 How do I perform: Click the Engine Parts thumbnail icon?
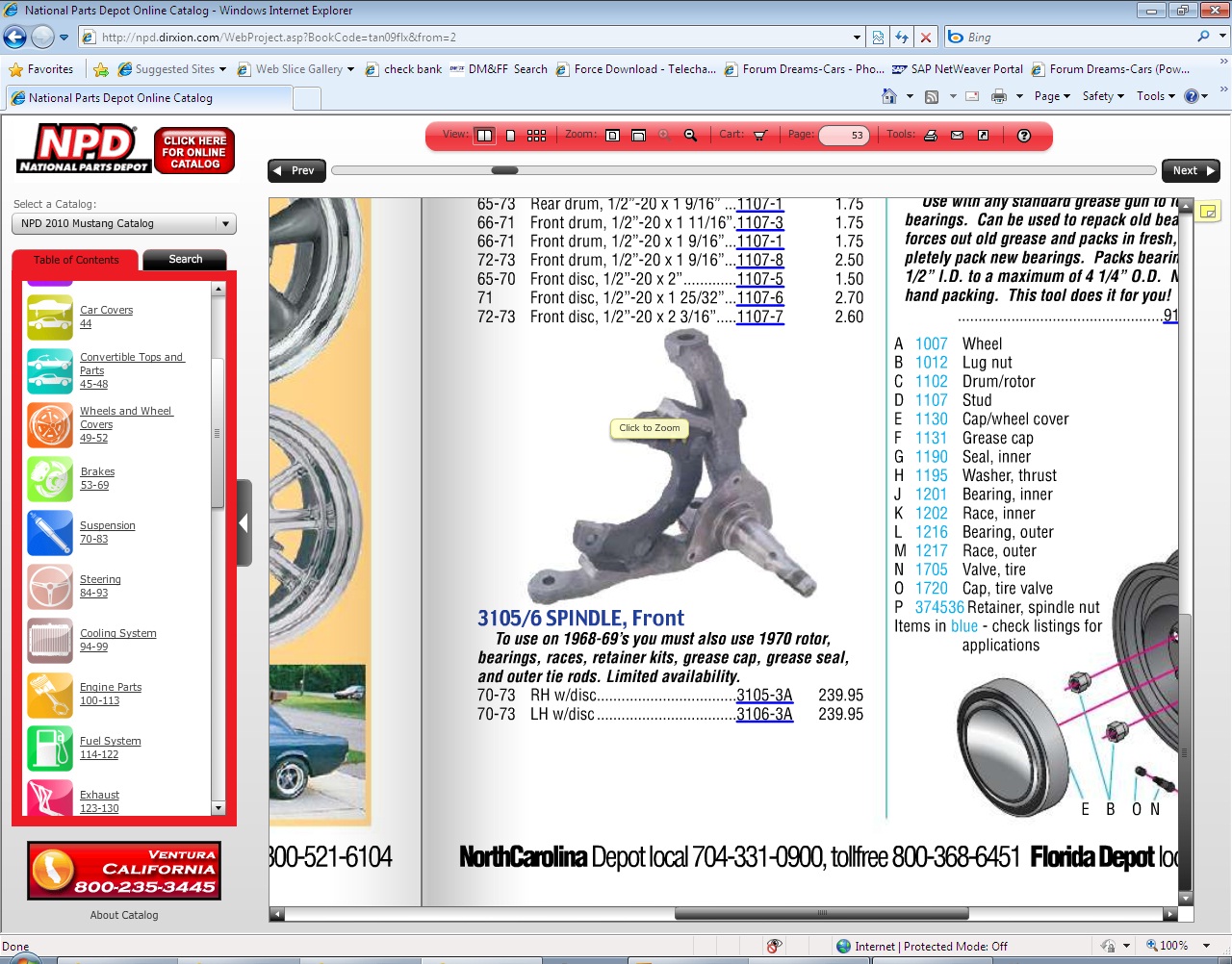(x=50, y=695)
